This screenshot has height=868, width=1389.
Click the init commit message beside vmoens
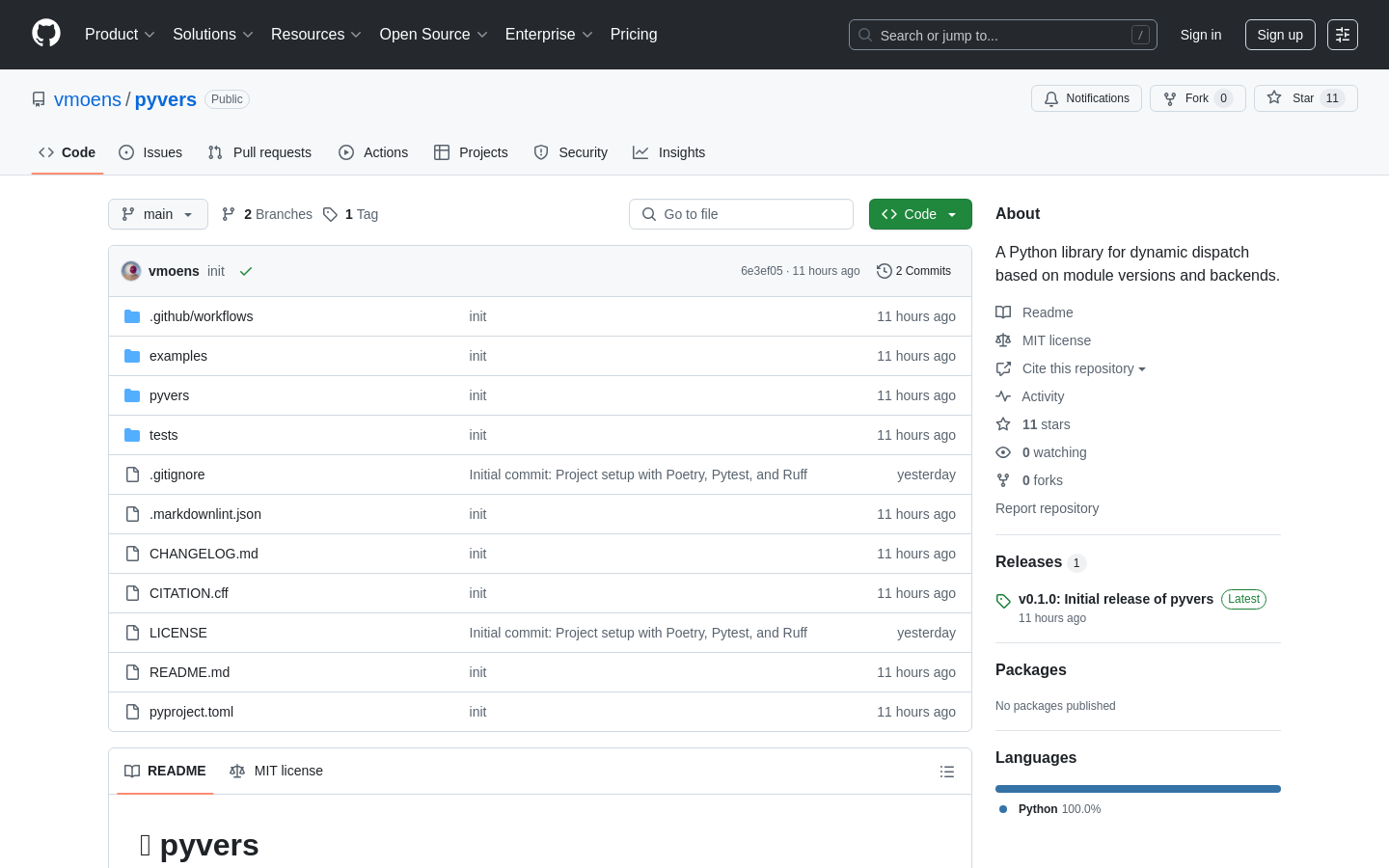coord(216,271)
